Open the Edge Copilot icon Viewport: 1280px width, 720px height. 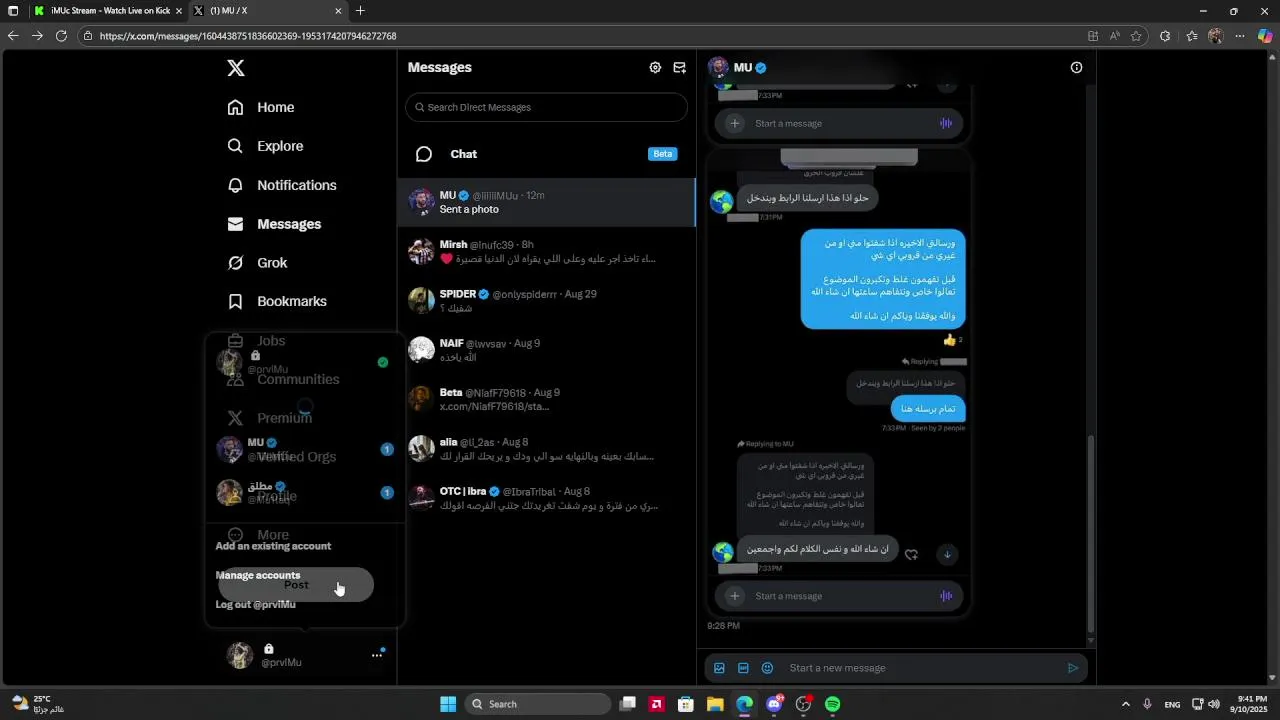click(x=1265, y=36)
